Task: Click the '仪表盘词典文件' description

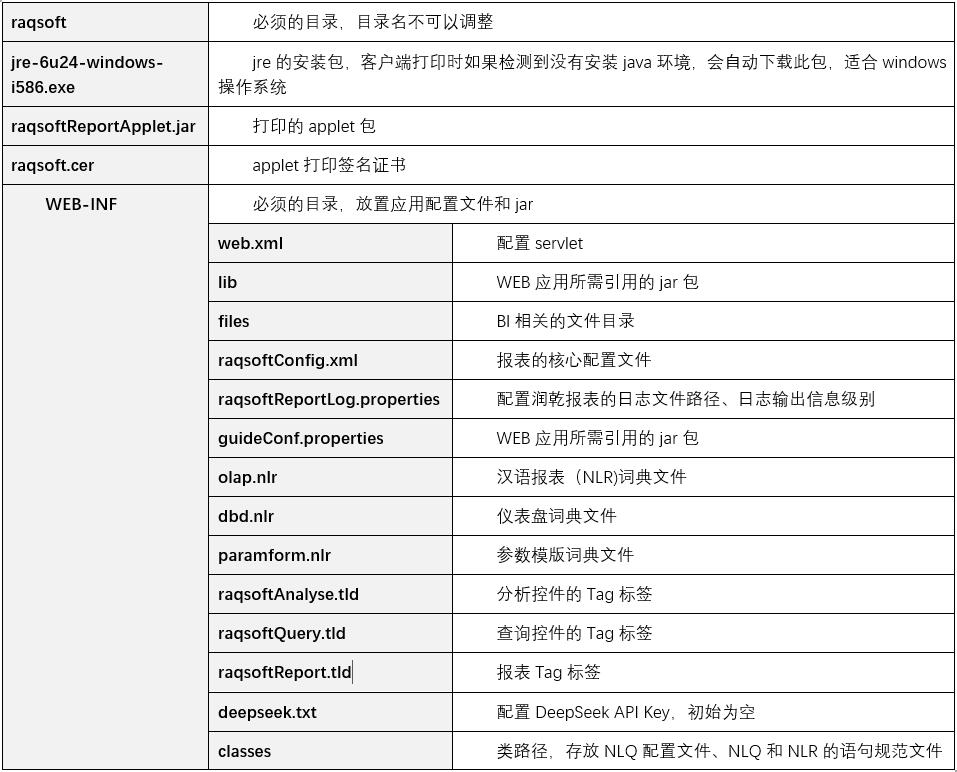Action: [557, 516]
